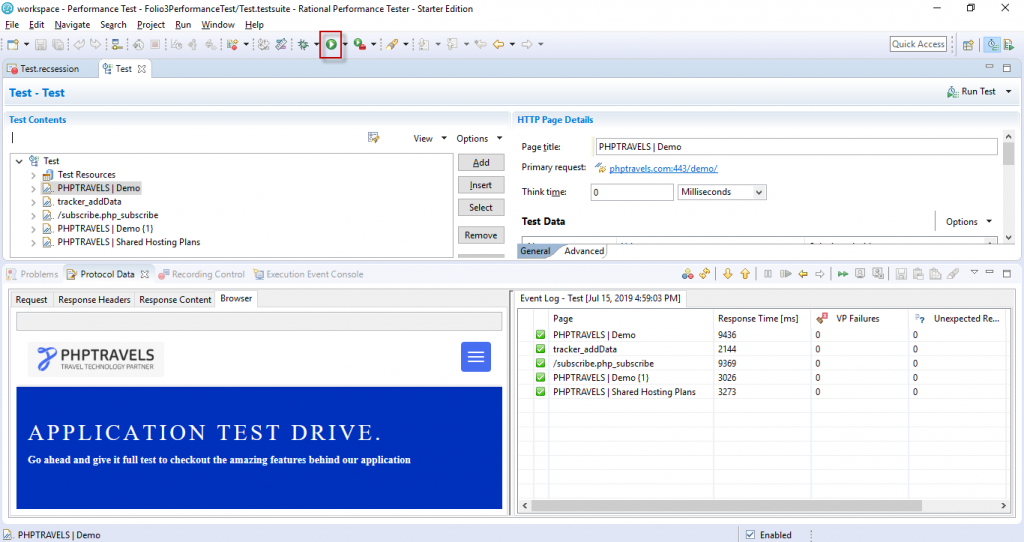Click the yellow sync arrows icon in Protocol Data
This screenshot has width=1024, height=542.
click(x=705, y=274)
